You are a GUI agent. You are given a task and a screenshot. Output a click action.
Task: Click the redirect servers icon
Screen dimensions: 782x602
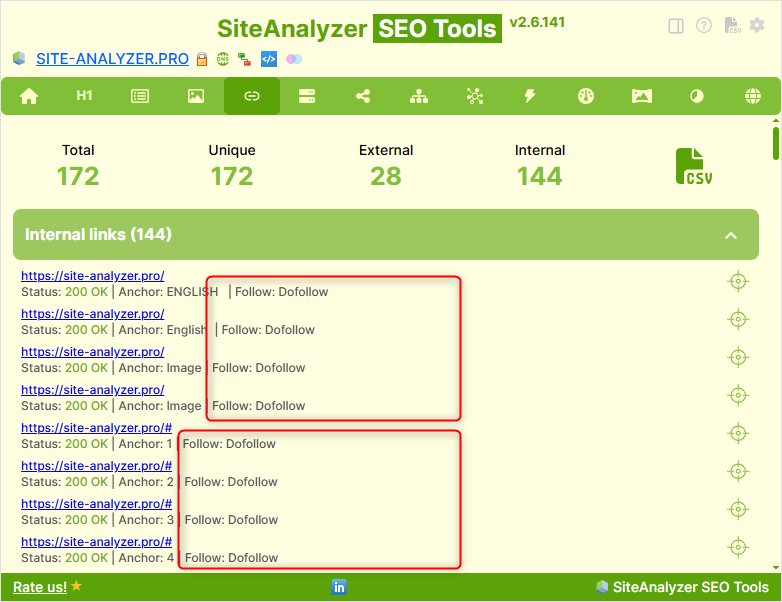[x=244, y=59]
